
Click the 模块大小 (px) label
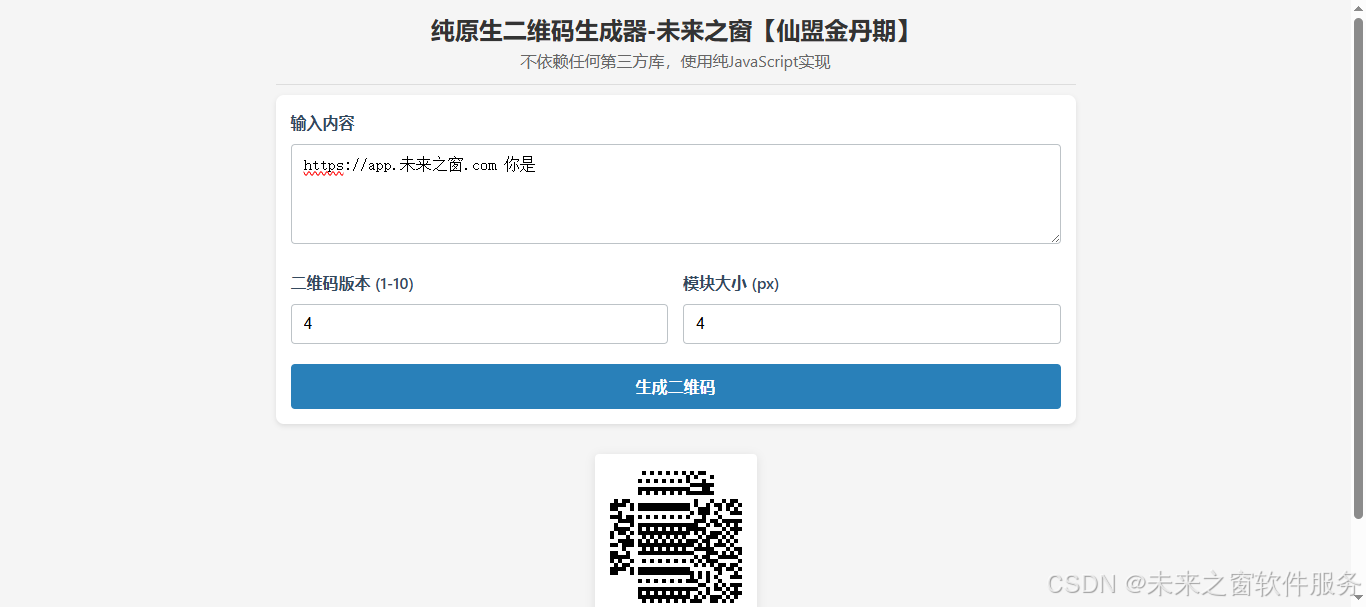point(731,284)
